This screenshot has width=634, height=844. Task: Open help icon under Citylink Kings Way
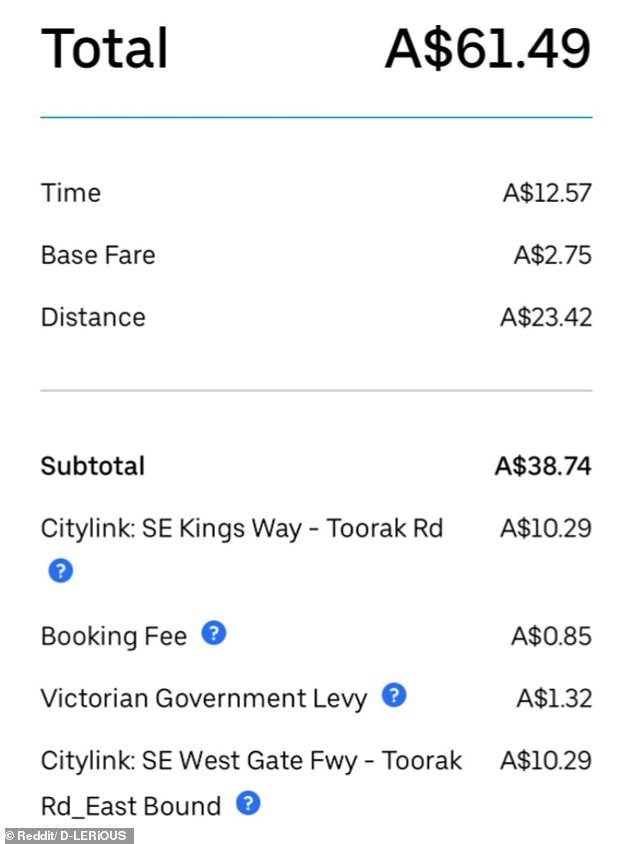(x=60, y=571)
